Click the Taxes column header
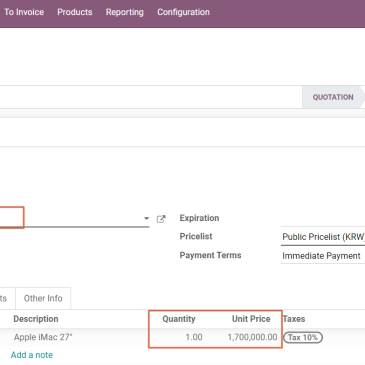Image resolution: width=365 pixels, height=365 pixels. tap(294, 319)
